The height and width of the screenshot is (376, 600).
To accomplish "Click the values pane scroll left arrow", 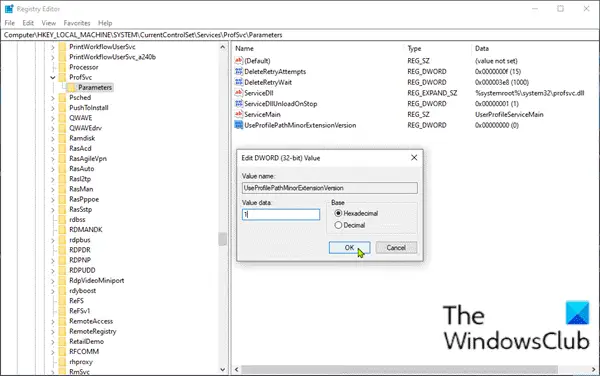I will pyautogui.click(x=236, y=369).
